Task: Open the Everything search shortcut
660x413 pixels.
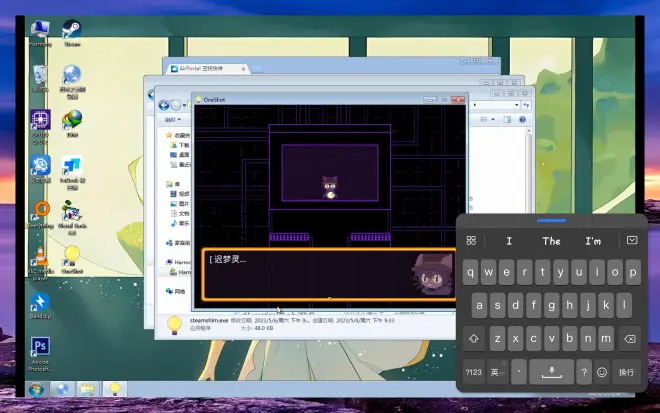Action: [40, 215]
